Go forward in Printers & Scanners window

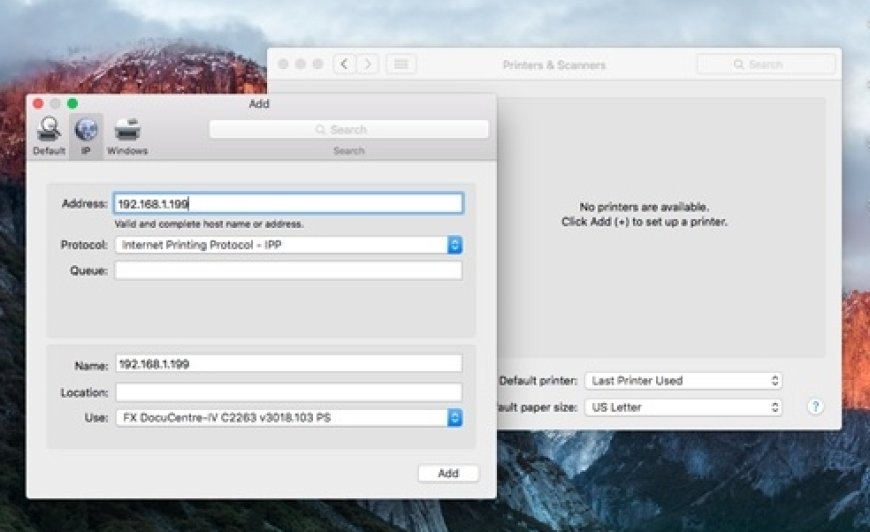point(367,64)
